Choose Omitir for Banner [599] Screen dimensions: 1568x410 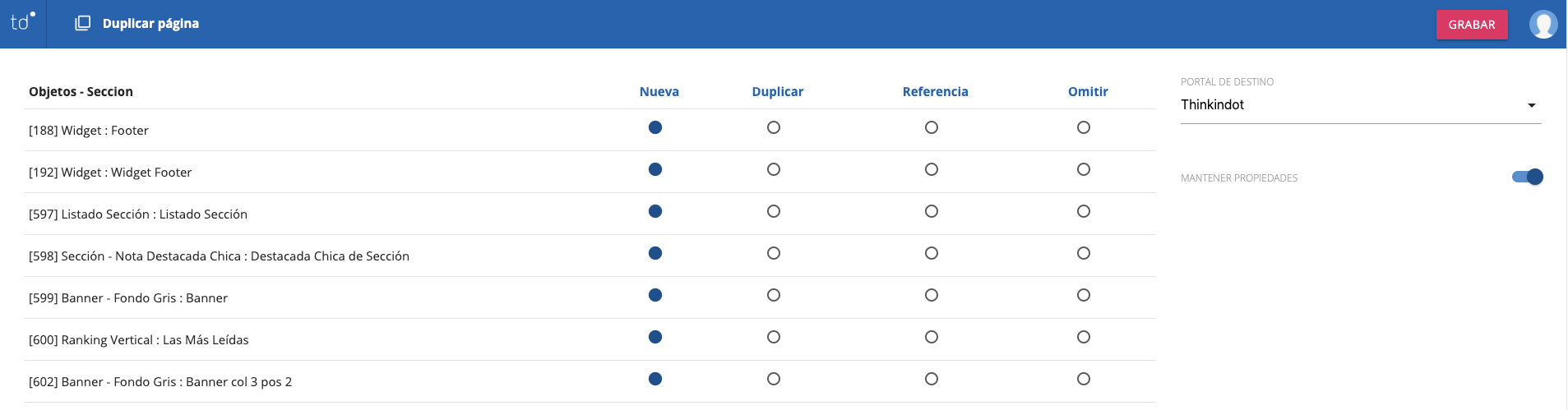click(1084, 295)
